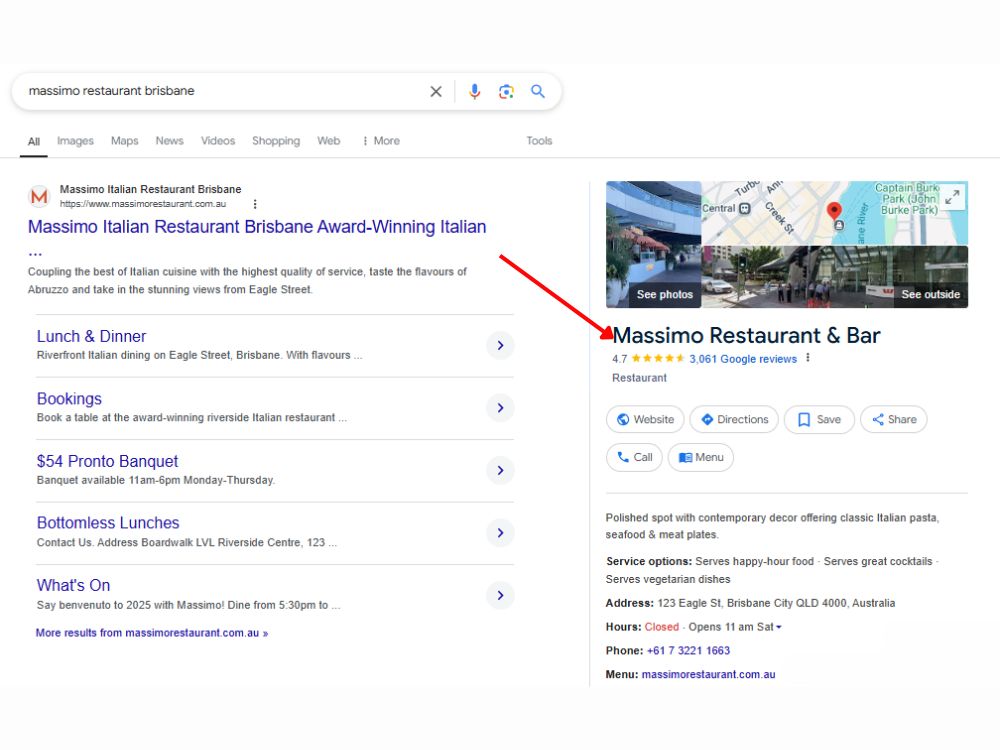Screen dimensions: 1000x750
Task: Save Massimo Restaurant with Save button
Action: [x=819, y=419]
